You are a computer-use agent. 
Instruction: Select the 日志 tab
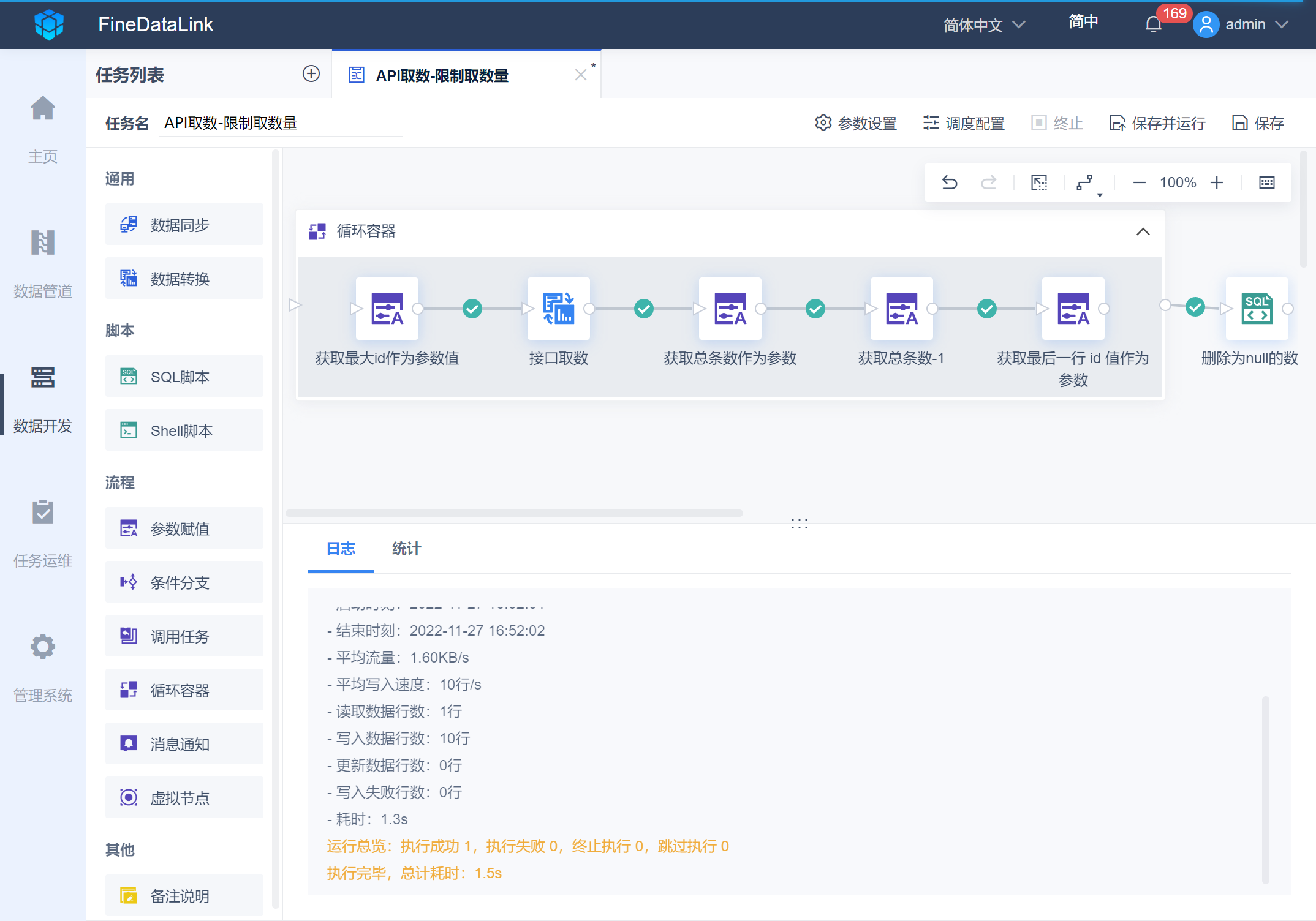click(341, 549)
